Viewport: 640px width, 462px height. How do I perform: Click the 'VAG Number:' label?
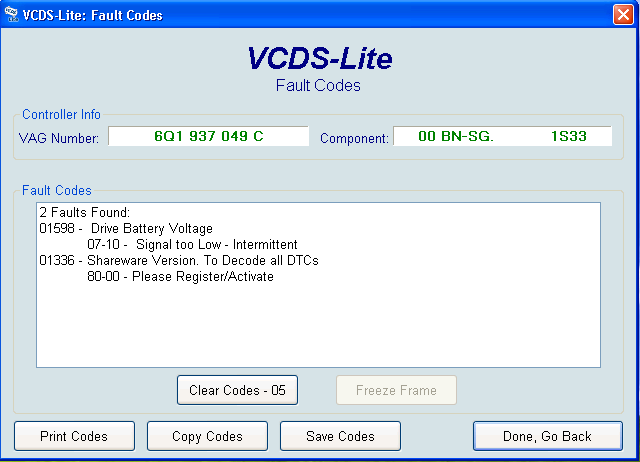click(59, 138)
